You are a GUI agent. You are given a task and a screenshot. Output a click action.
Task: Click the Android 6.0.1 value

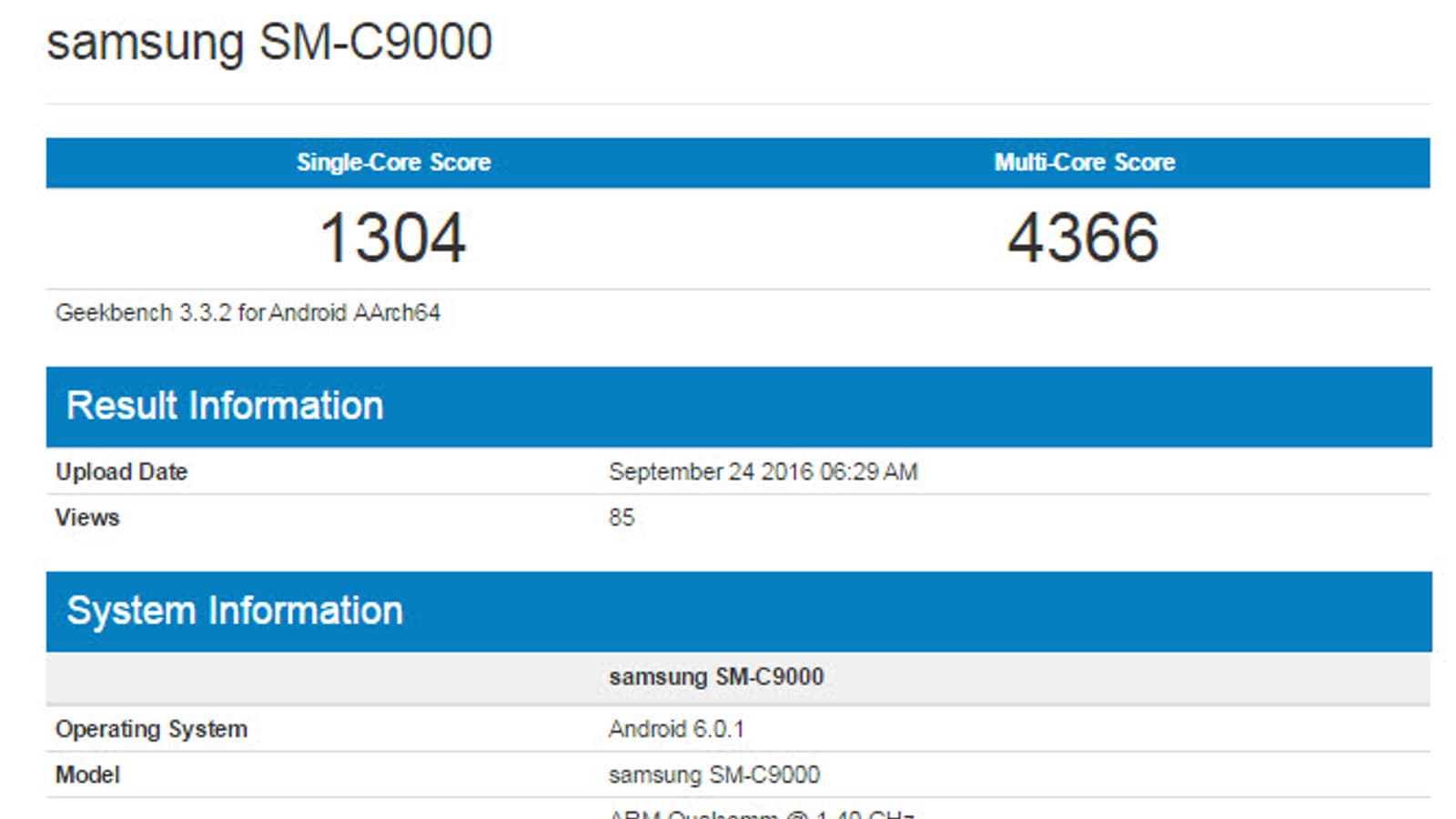tap(676, 729)
